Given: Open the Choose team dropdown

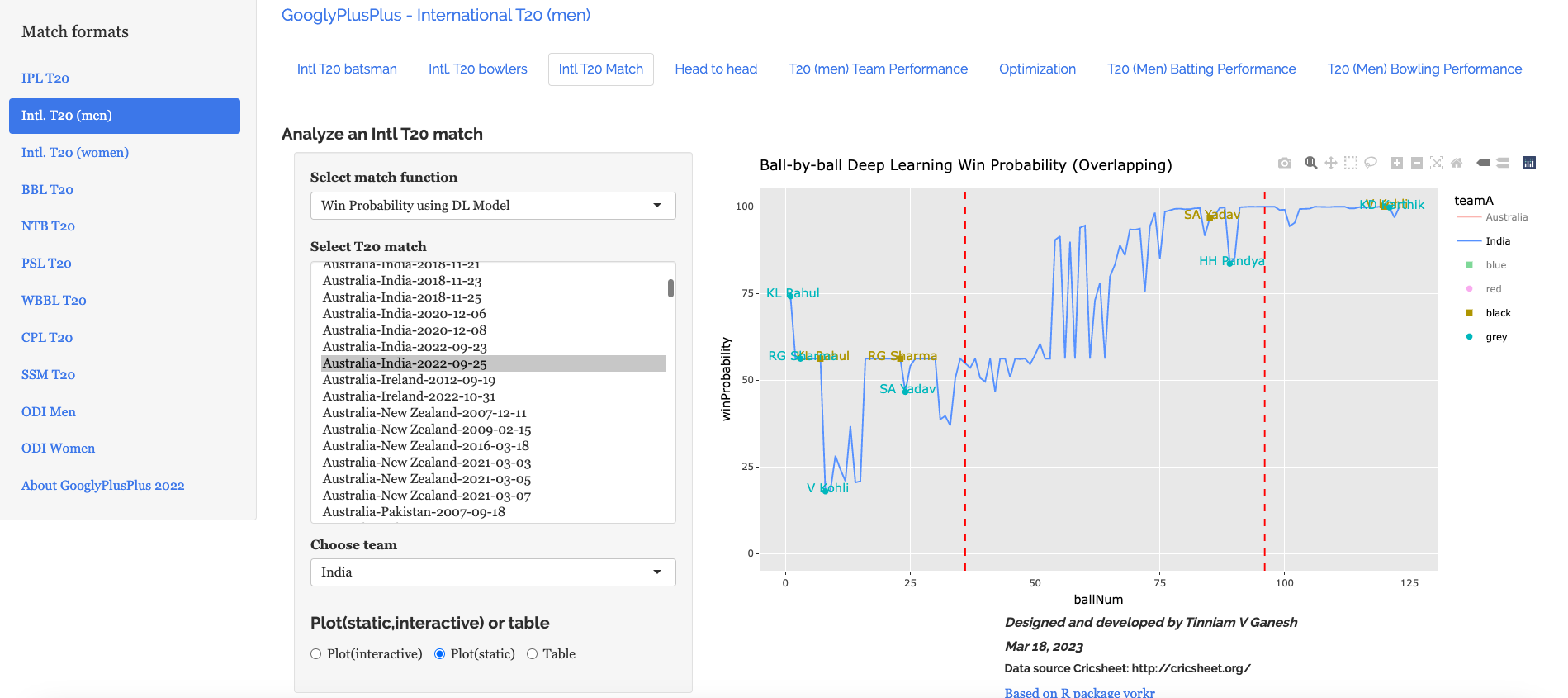Looking at the screenshot, I should (492, 572).
